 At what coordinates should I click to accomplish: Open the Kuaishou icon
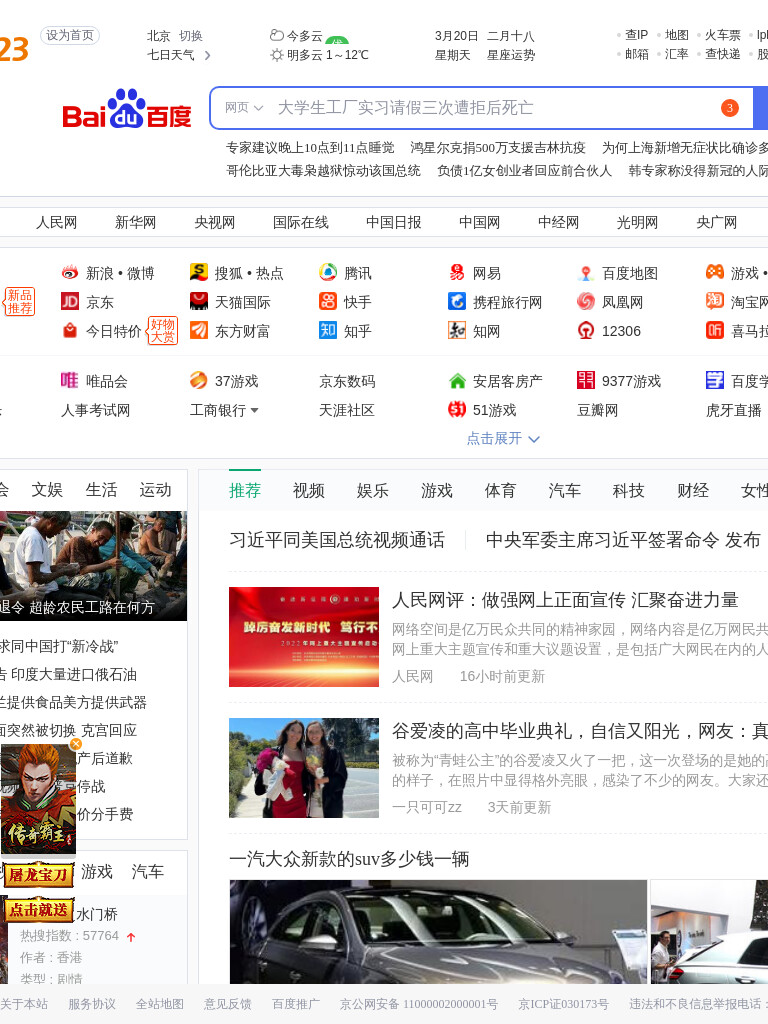click(x=328, y=301)
